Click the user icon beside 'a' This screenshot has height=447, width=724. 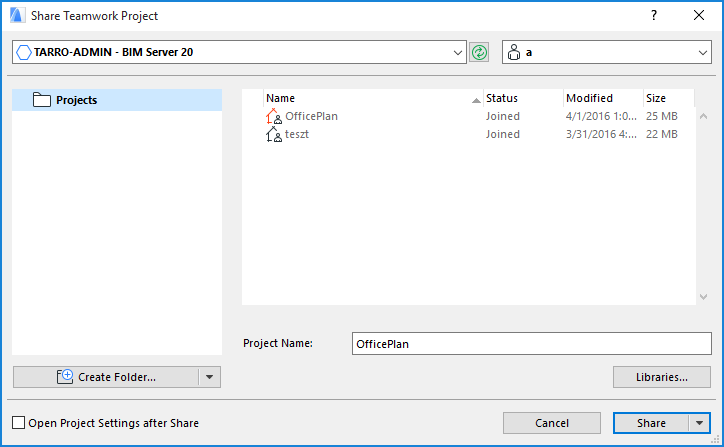coord(514,52)
